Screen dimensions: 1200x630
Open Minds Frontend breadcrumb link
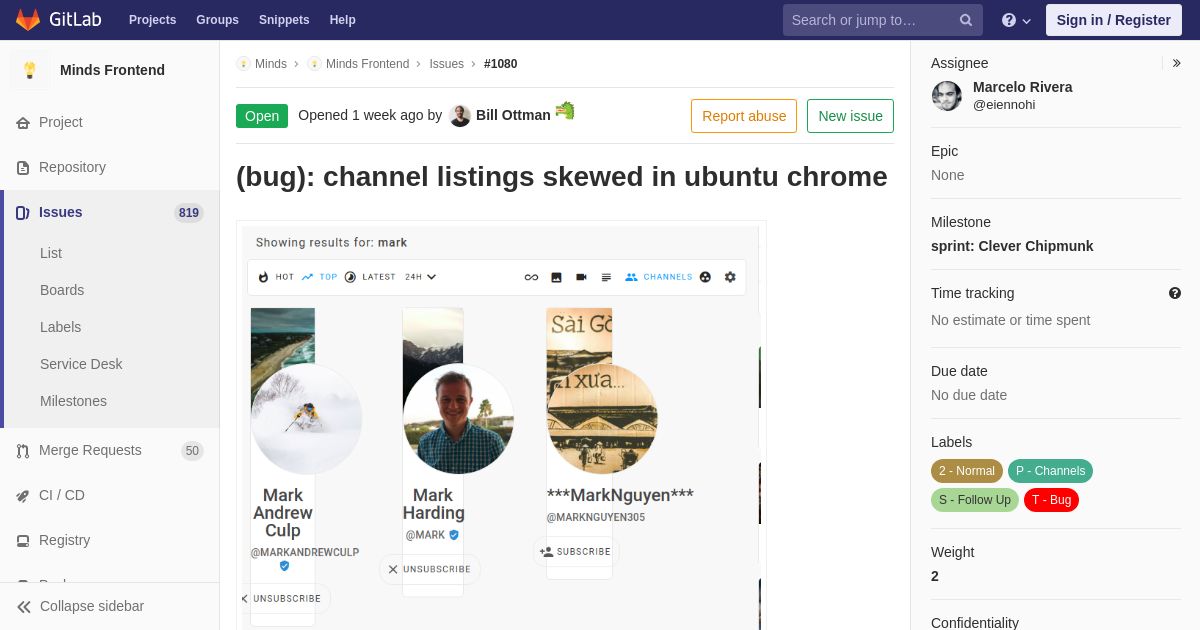(367, 64)
